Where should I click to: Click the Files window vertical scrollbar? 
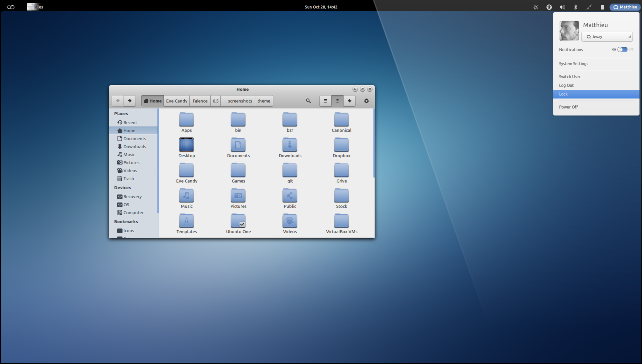point(373,143)
